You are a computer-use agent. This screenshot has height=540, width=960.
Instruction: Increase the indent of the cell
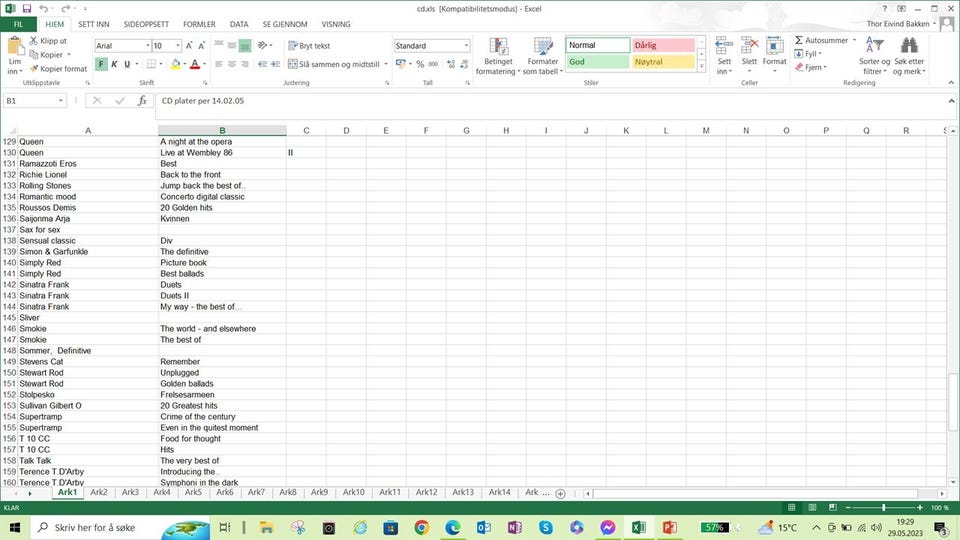[276, 64]
